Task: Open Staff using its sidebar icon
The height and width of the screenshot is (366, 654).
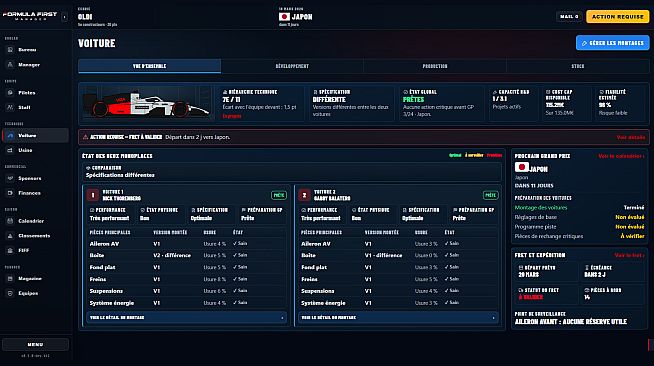Action: (x=10, y=107)
